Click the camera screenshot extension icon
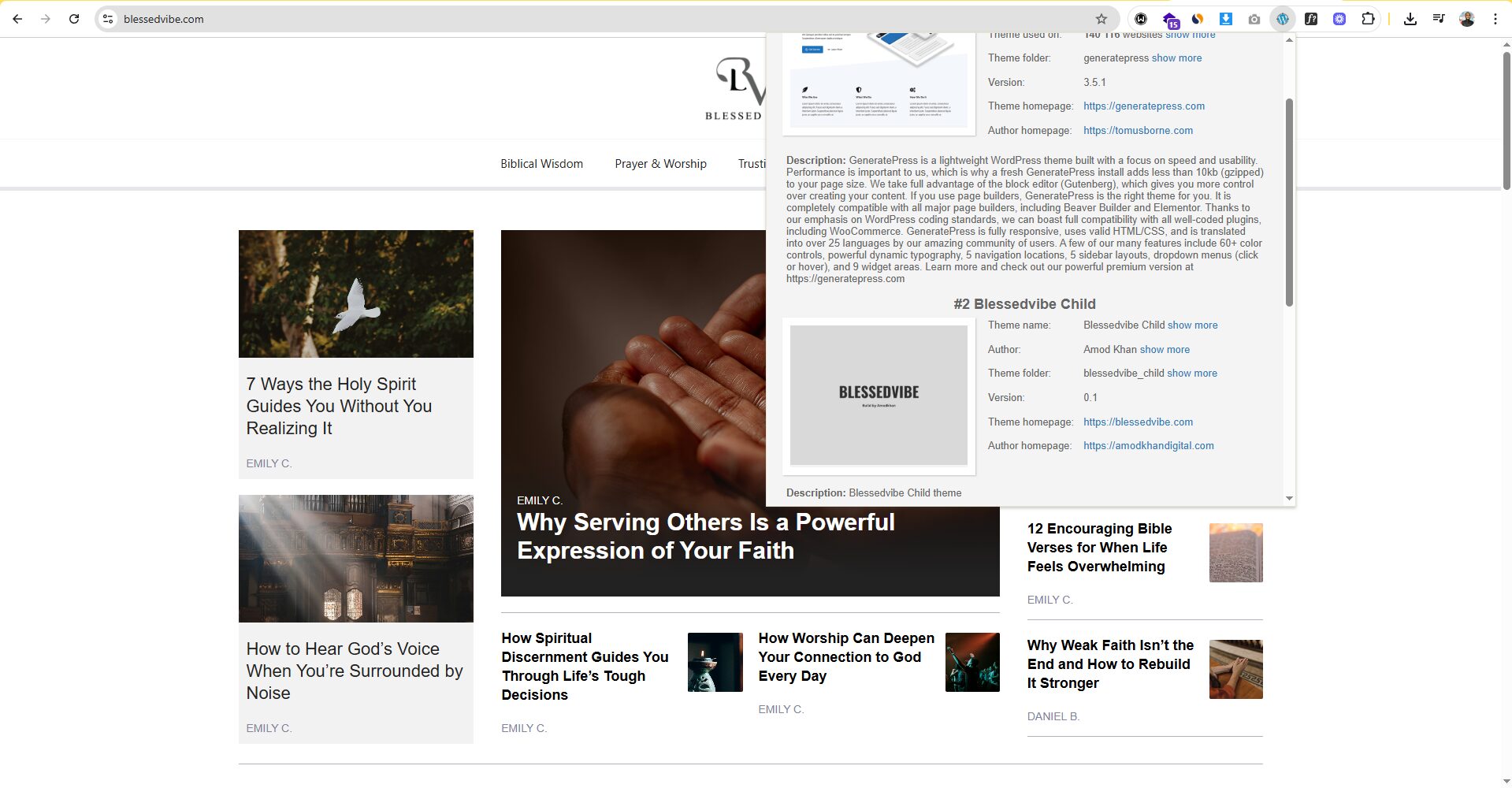1512x788 pixels. (1254, 19)
